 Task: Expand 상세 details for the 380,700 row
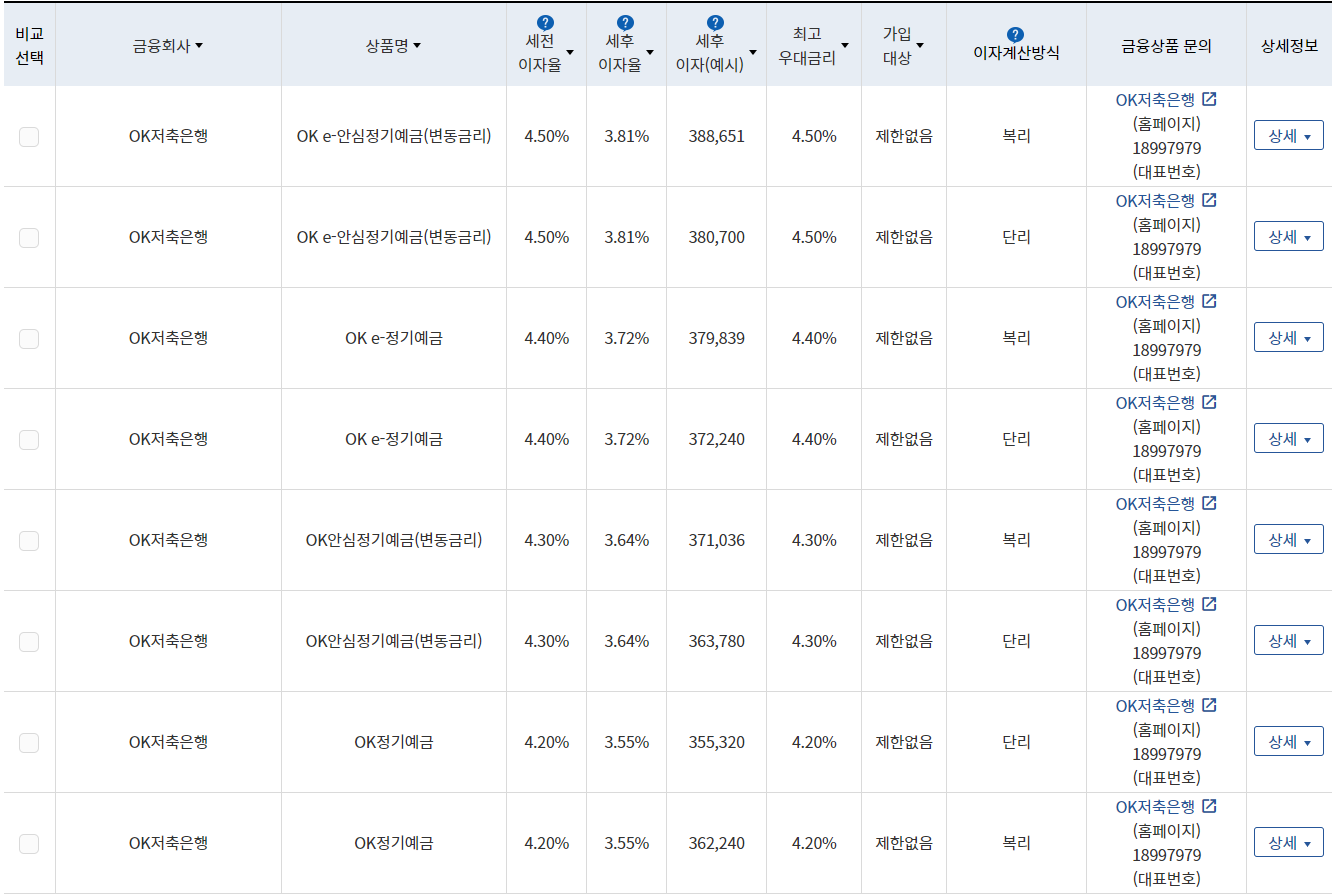click(x=1288, y=237)
